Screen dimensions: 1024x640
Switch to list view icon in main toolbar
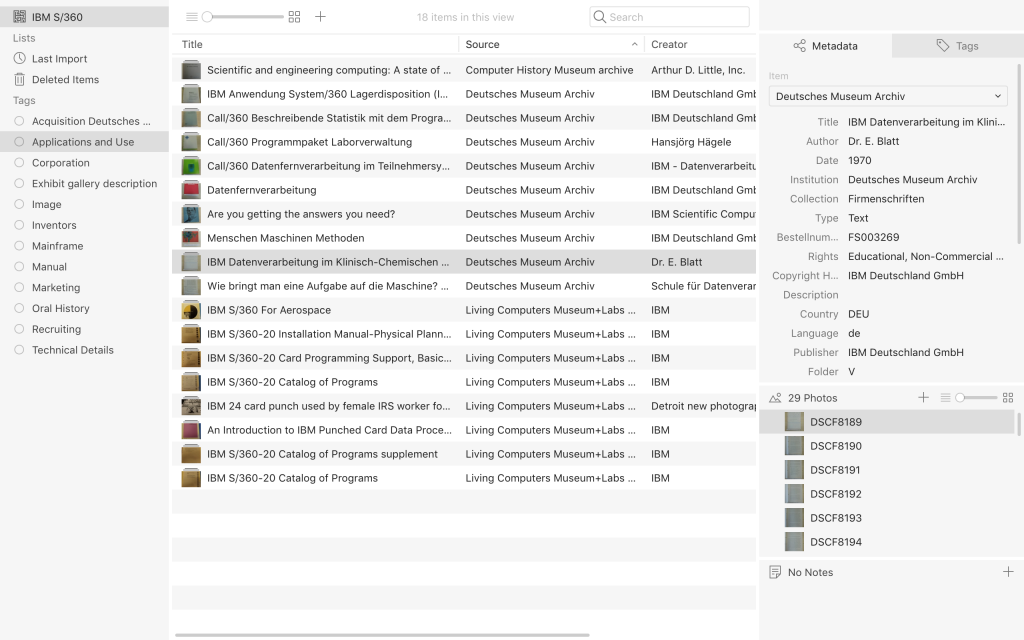point(191,17)
